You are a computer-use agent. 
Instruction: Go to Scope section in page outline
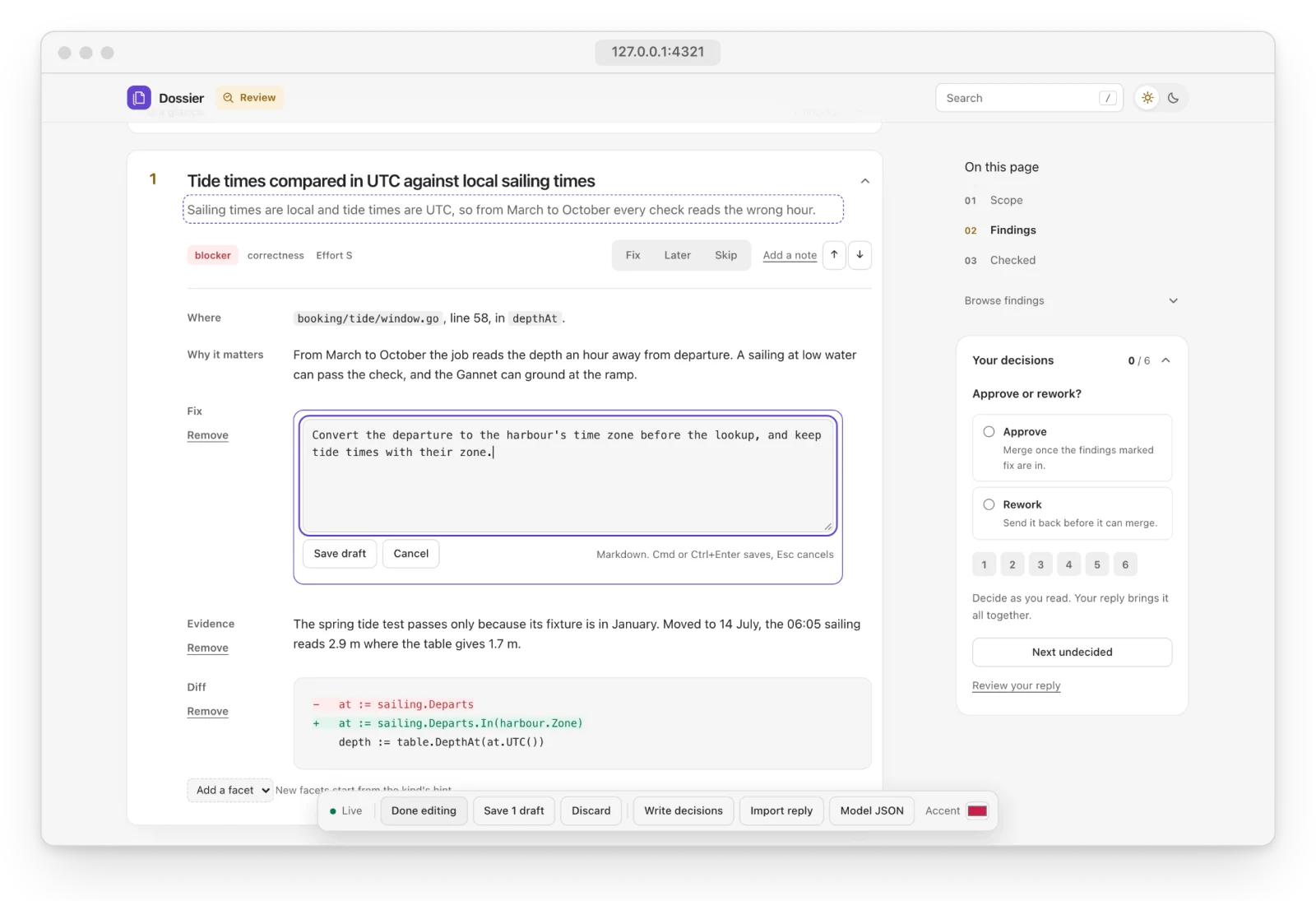point(1006,200)
